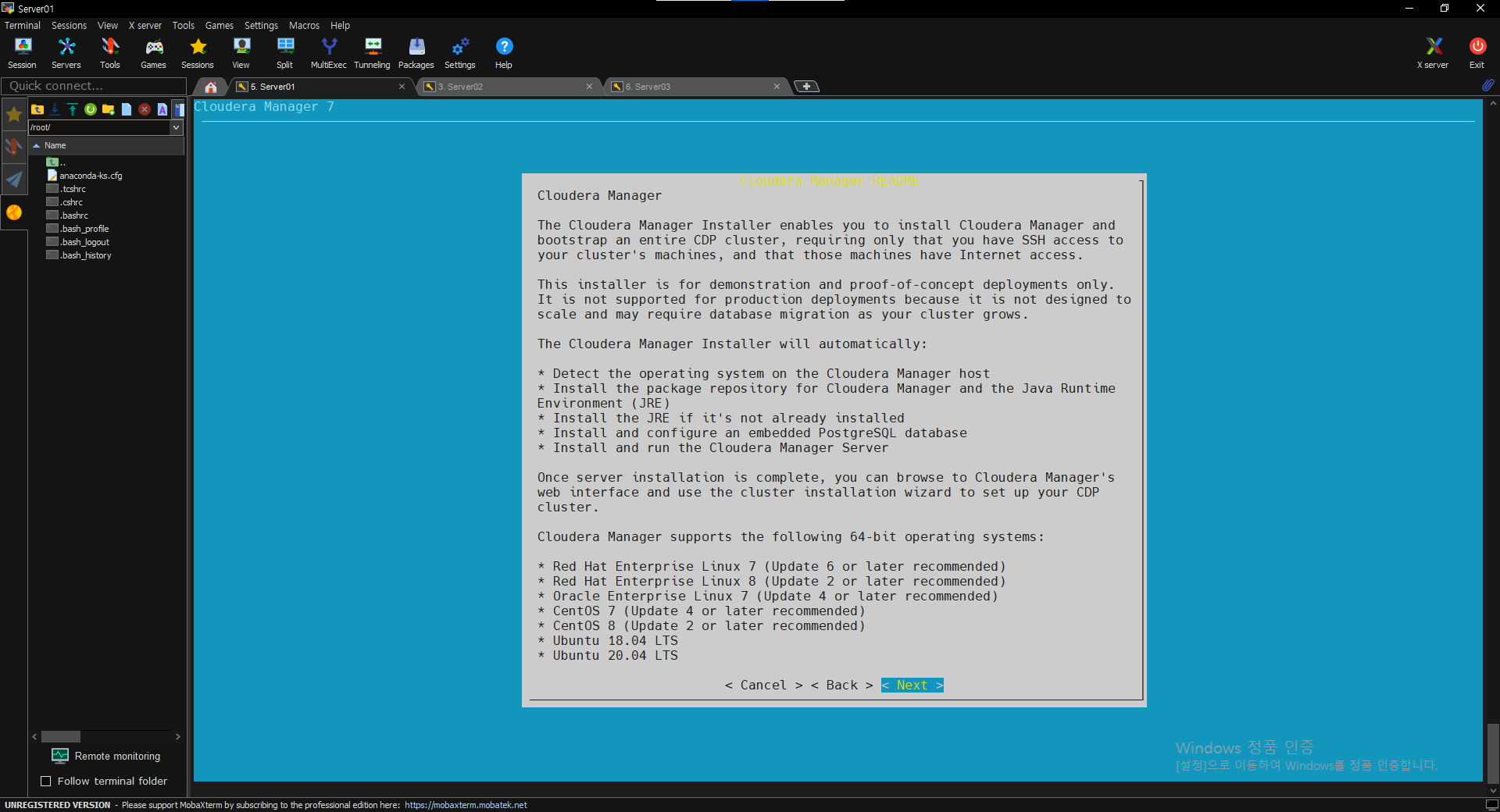Launch MultiExec mode
The height and width of the screenshot is (812, 1500).
tap(329, 53)
